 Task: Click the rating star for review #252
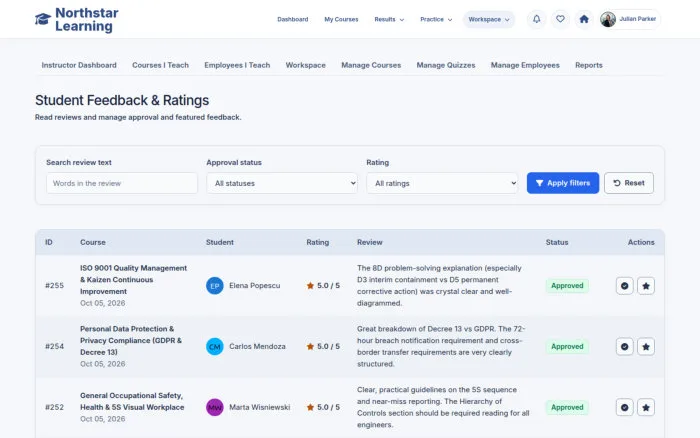[x=310, y=407]
